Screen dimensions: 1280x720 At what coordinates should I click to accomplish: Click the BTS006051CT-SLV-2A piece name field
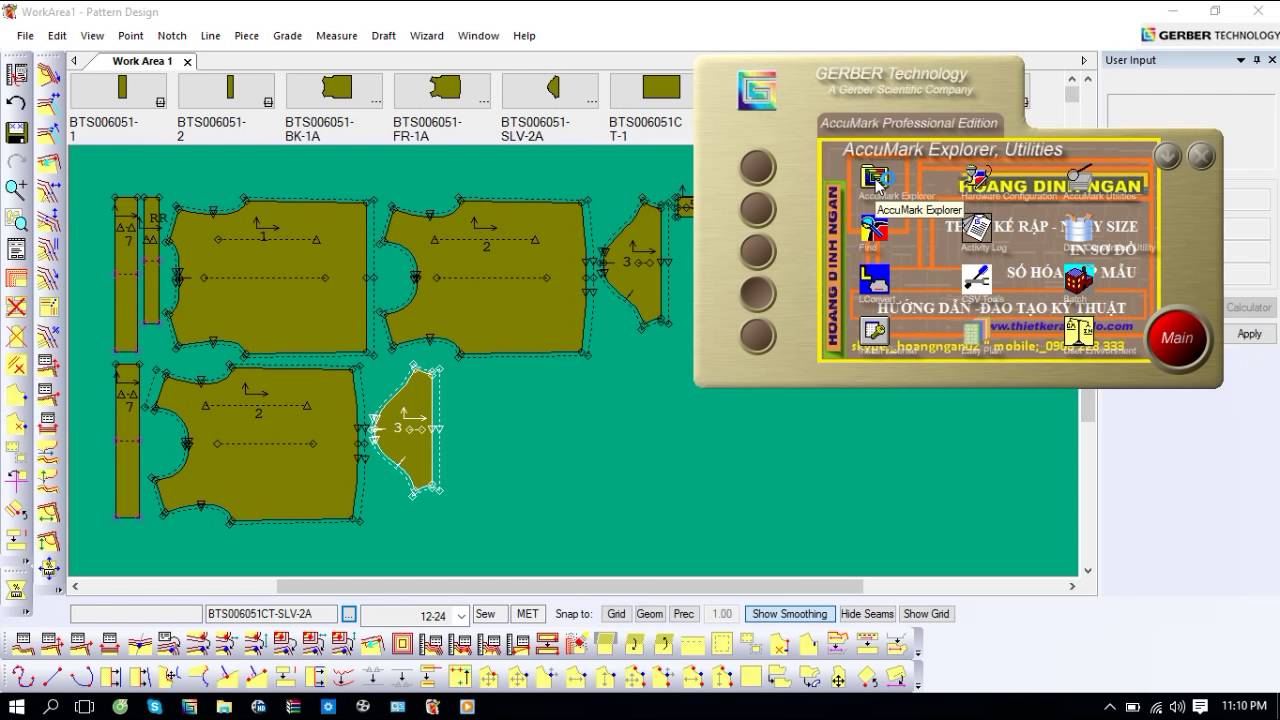[270, 614]
